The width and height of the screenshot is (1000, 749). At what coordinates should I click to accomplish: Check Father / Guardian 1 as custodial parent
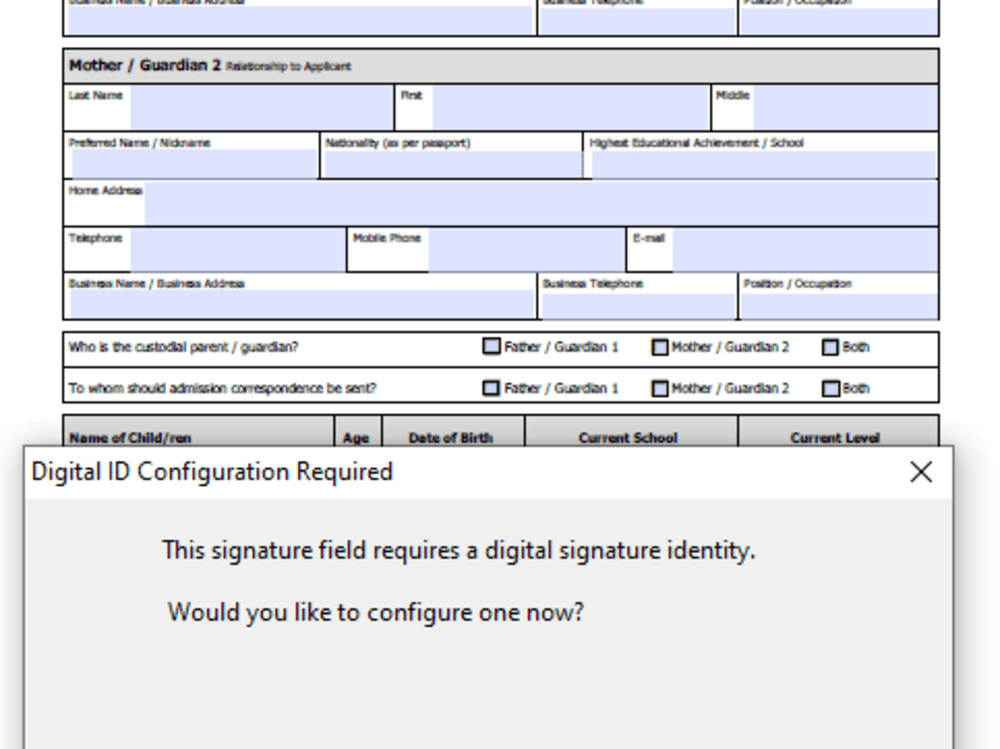[x=491, y=346]
